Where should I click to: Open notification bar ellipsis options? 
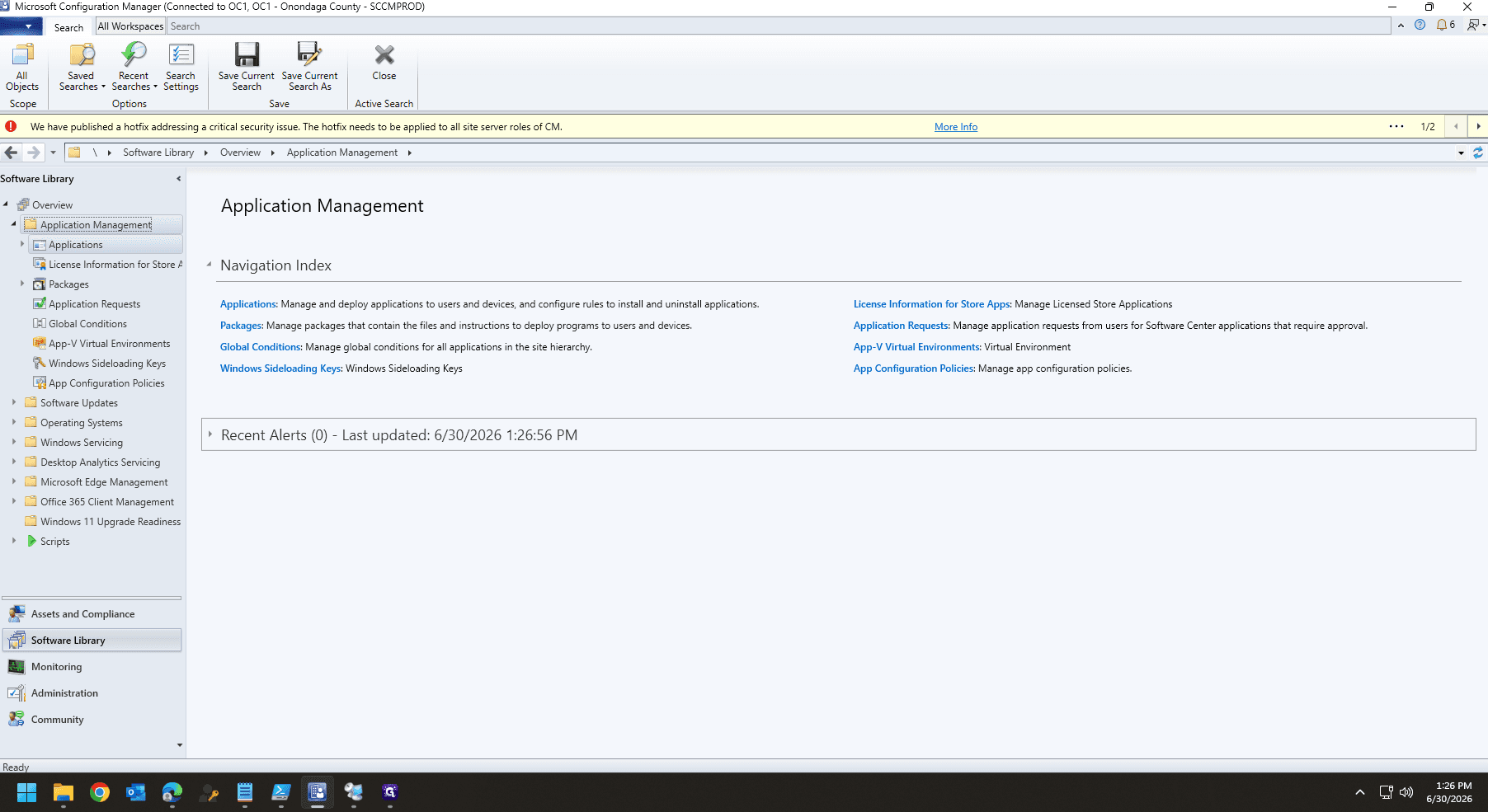tap(1396, 126)
